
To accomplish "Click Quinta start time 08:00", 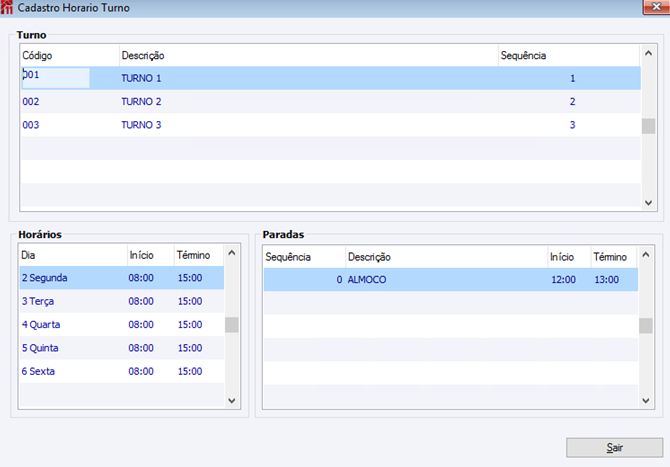I will 141,348.
